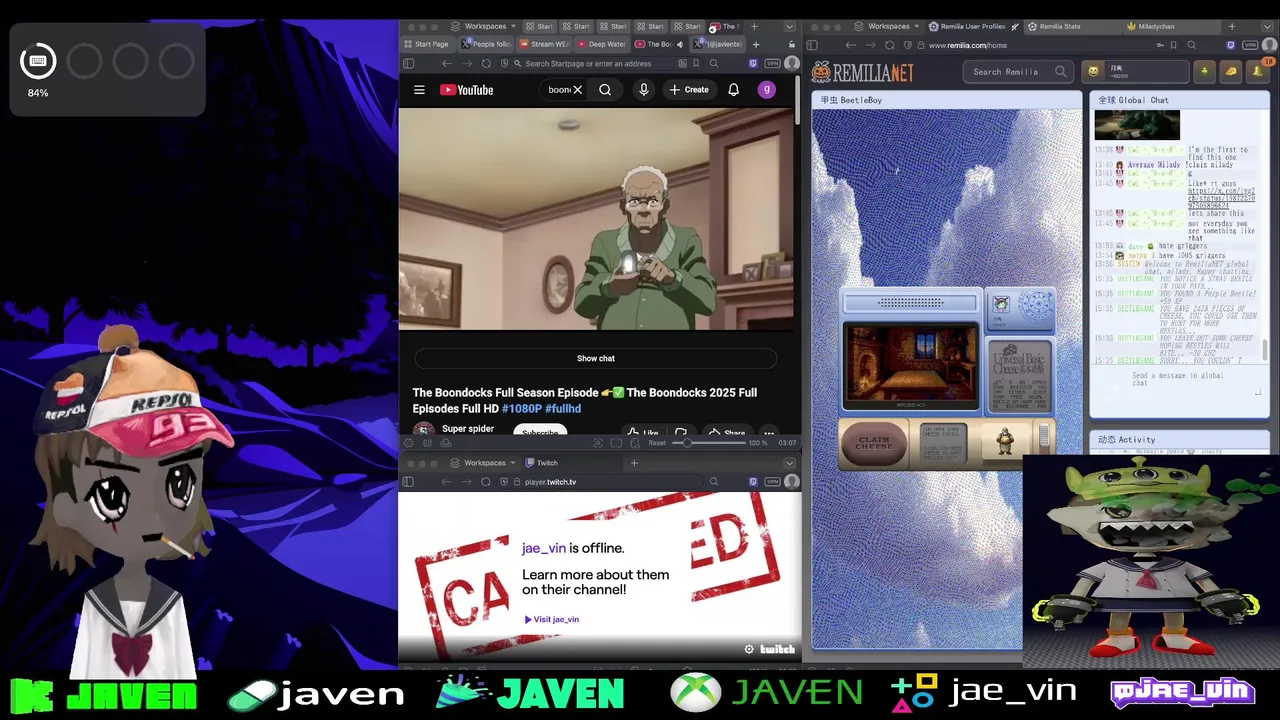The image size is (1280, 720).
Task: Expand the tab list chevron in Remilia window
Action: coord(1269,27)
